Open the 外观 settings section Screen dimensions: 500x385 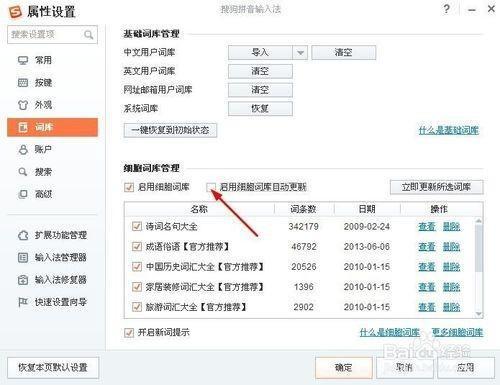click(x=43, y=105)
